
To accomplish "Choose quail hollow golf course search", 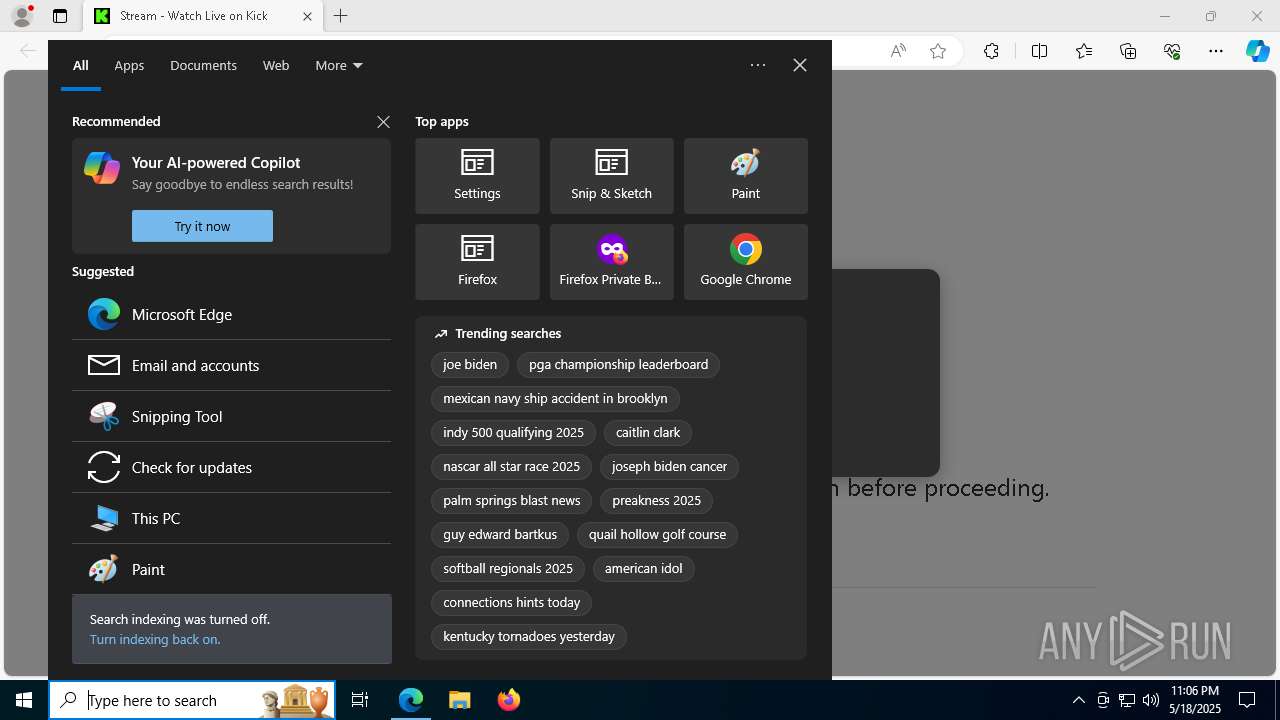I will pos(657,535).
